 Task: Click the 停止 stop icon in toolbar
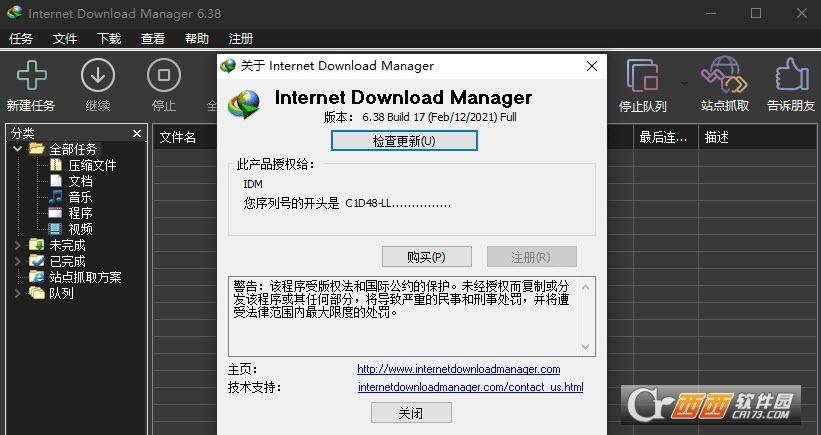[164, 75]
